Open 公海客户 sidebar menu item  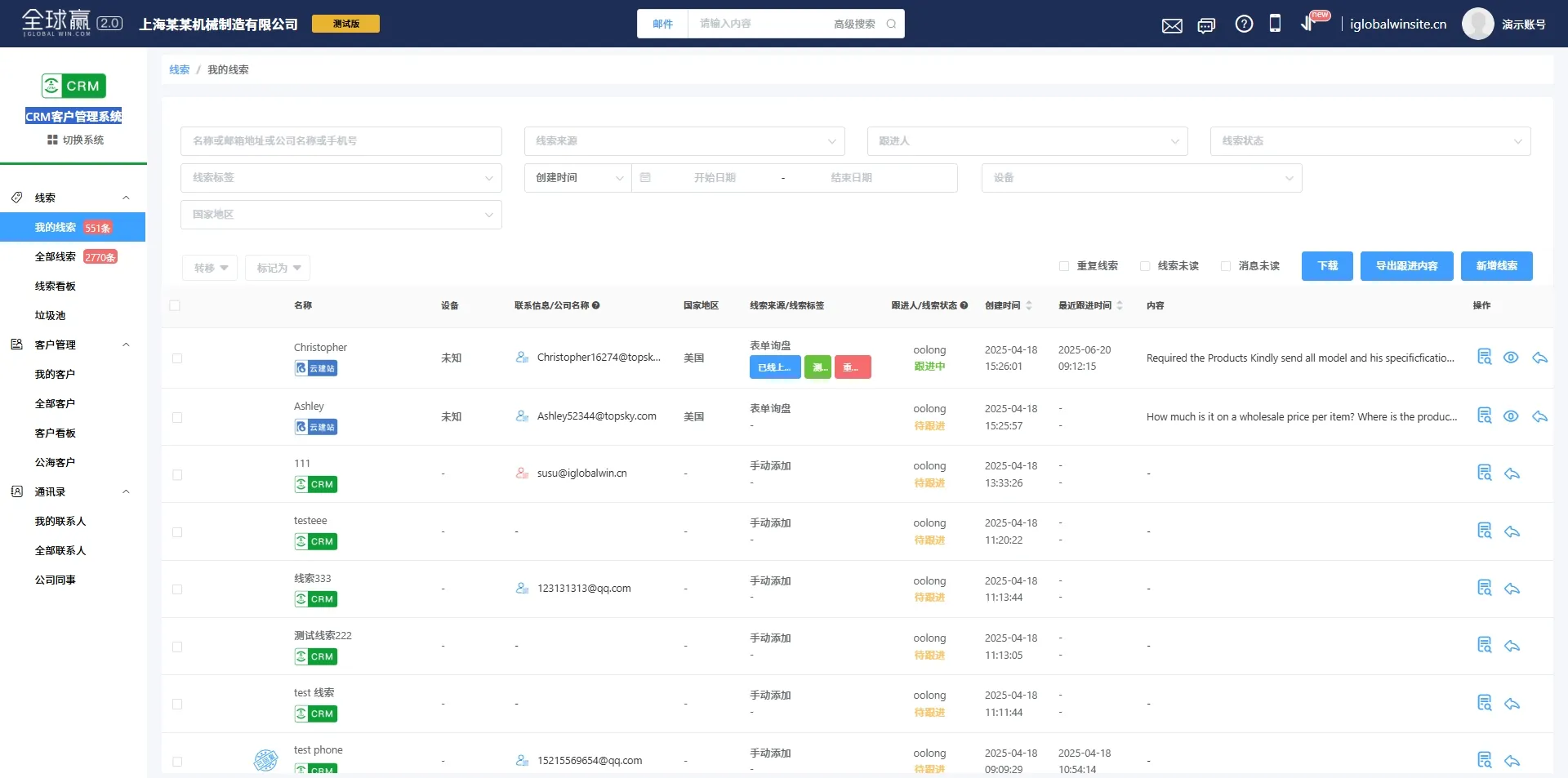(x=55, y=463)
